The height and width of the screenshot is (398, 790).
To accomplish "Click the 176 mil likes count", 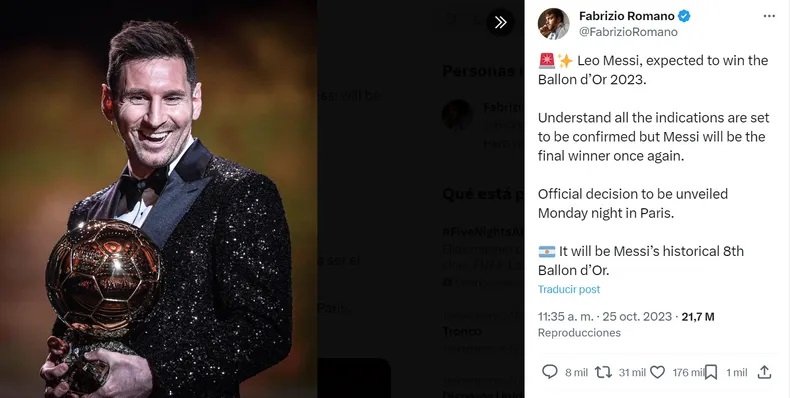I will pos(688,372).
